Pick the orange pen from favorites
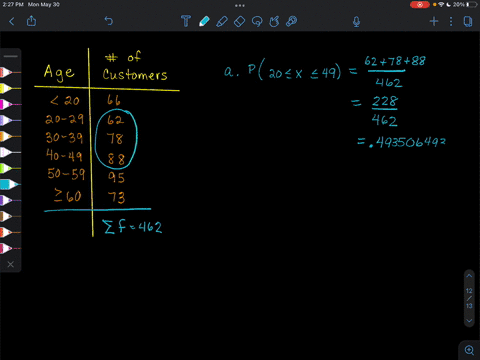 coord(10,136)
